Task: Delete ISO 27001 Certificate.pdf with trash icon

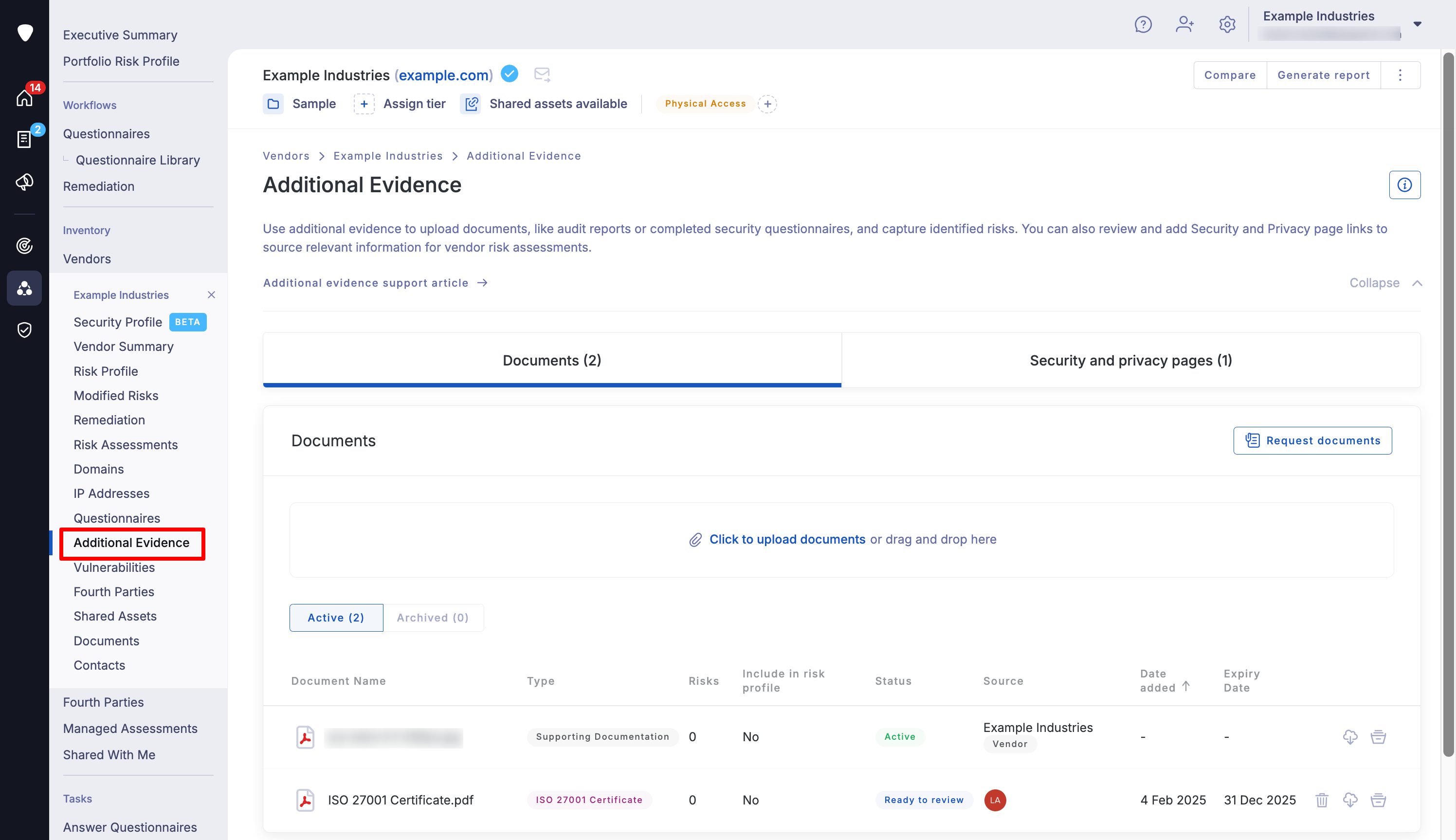Action: pos(1322,800)
